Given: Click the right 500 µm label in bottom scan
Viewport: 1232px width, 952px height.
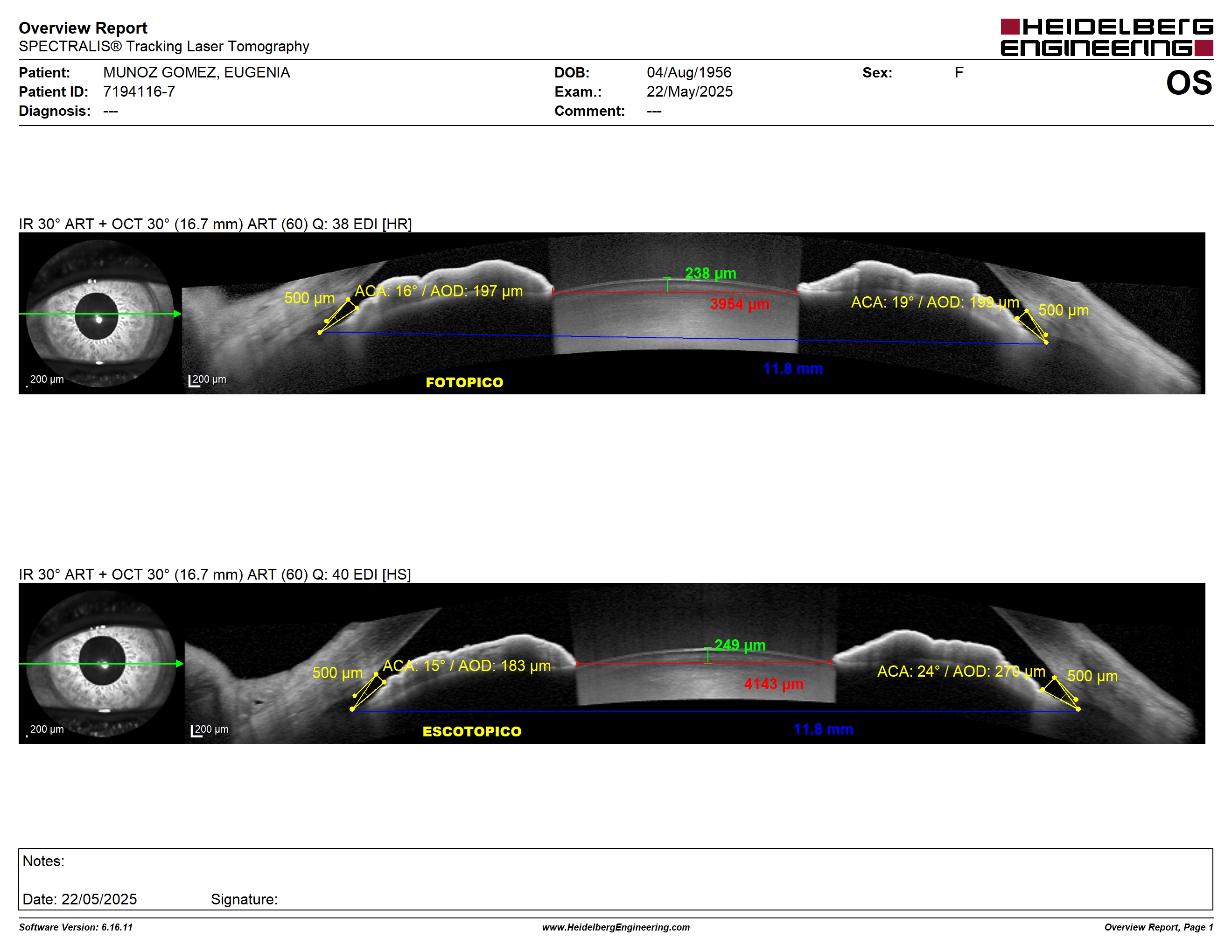Looking at the screenshot, I should [x=1092, y=676].
